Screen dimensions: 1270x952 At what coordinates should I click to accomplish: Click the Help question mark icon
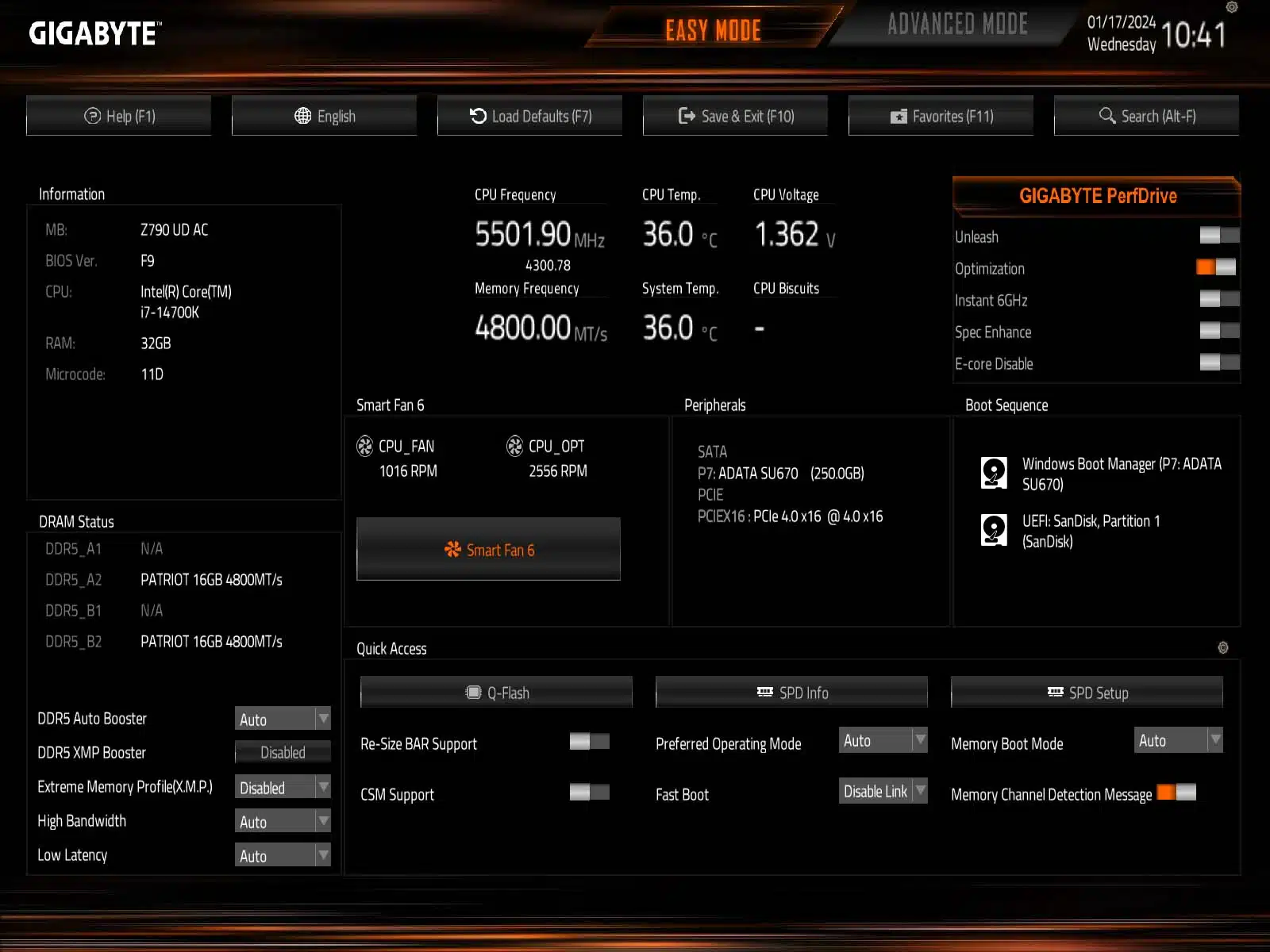click(92, 116)
